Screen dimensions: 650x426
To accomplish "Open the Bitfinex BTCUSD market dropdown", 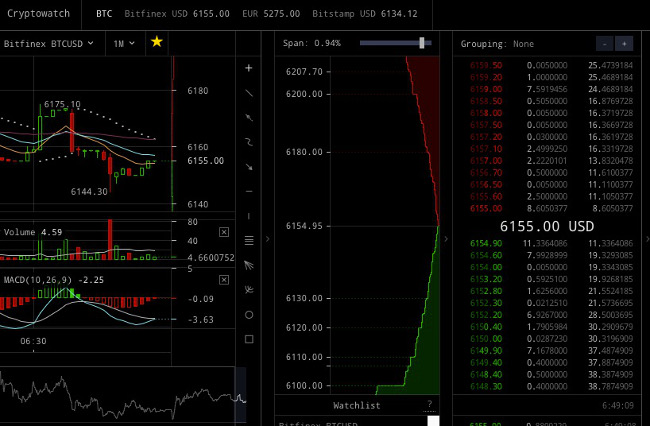I will click(49, 44).
